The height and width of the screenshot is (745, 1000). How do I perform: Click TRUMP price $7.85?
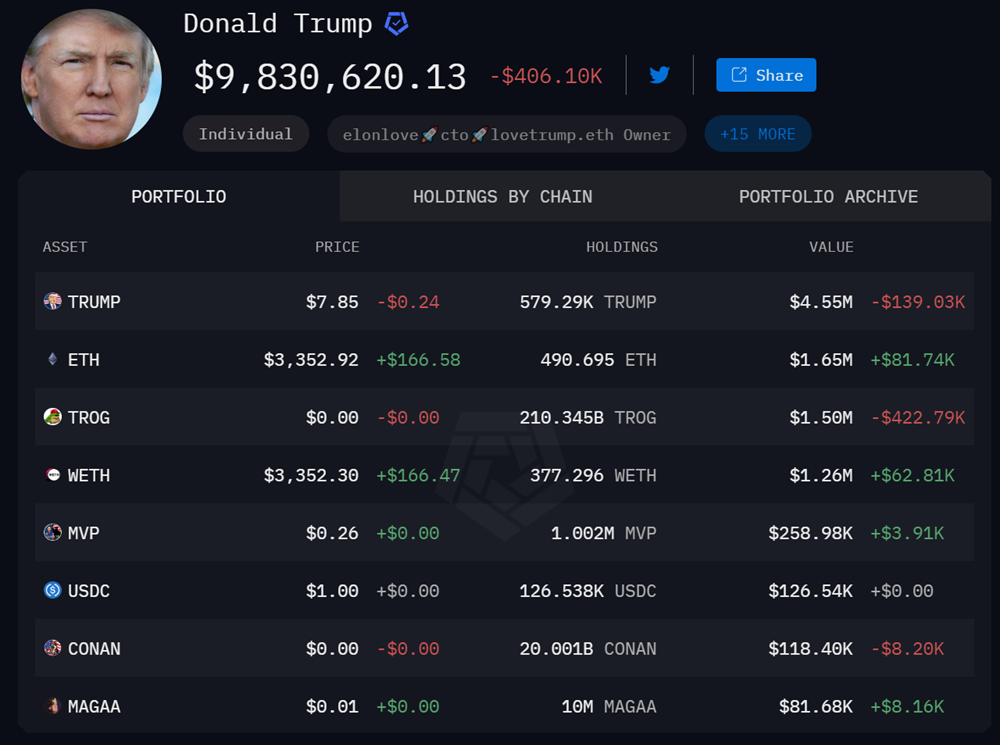coord(332,302)
